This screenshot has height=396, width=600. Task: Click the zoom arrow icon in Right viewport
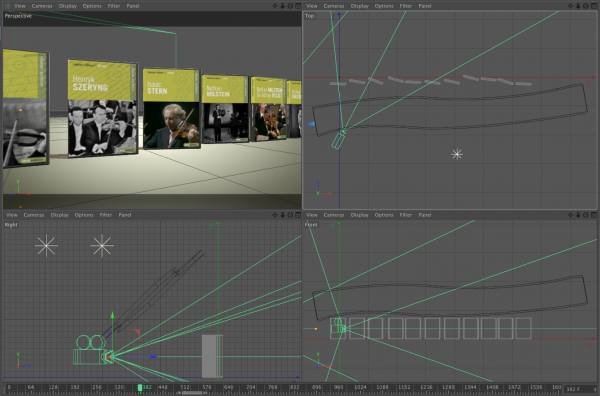coord(282,215)
